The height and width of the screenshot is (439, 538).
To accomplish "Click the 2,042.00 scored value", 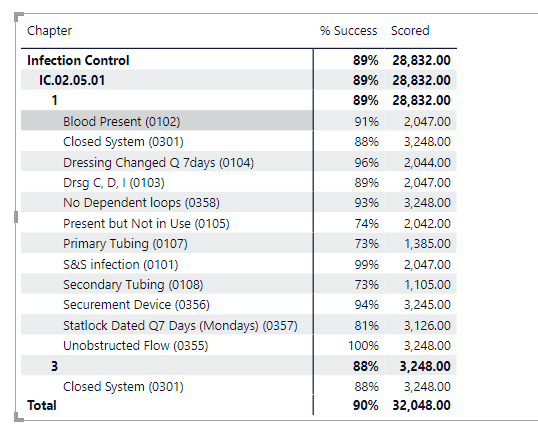I will tap(427, 223).
